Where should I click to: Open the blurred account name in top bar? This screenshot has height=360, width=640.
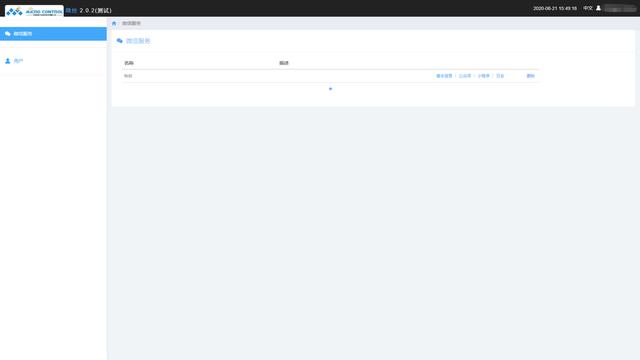tap(620, 8)
